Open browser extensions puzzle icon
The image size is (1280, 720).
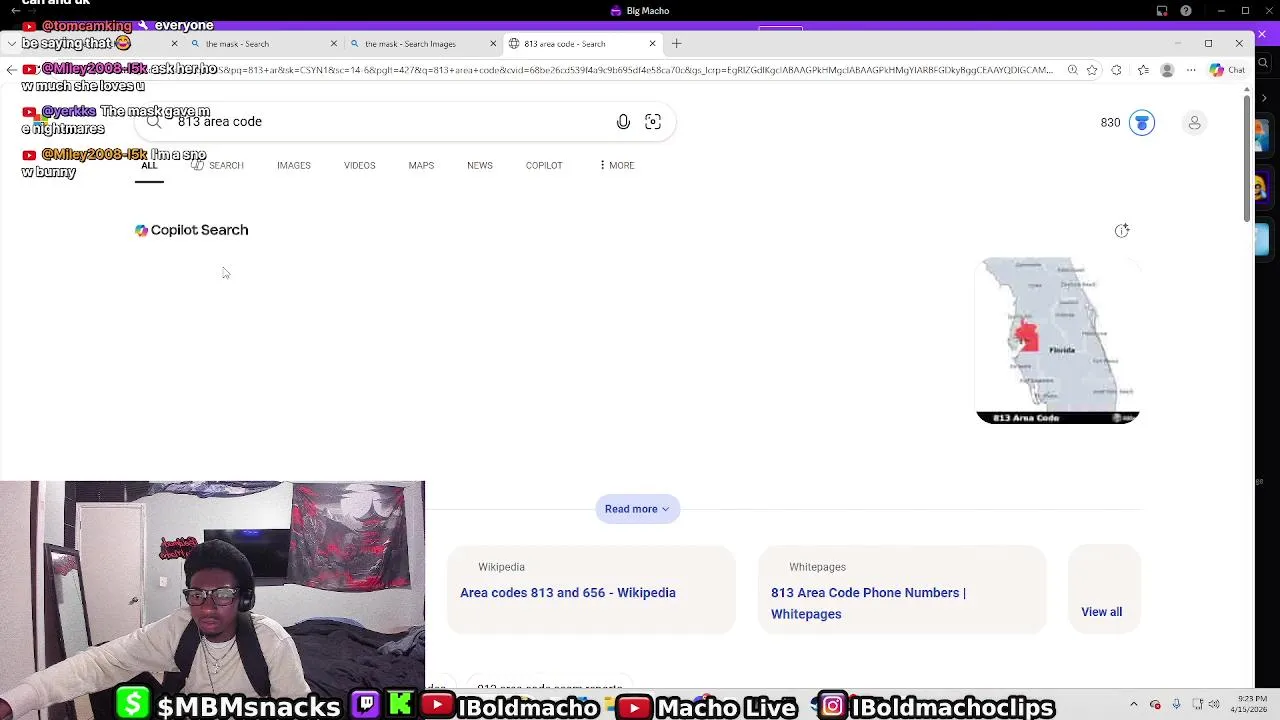tap(1116, 70)
